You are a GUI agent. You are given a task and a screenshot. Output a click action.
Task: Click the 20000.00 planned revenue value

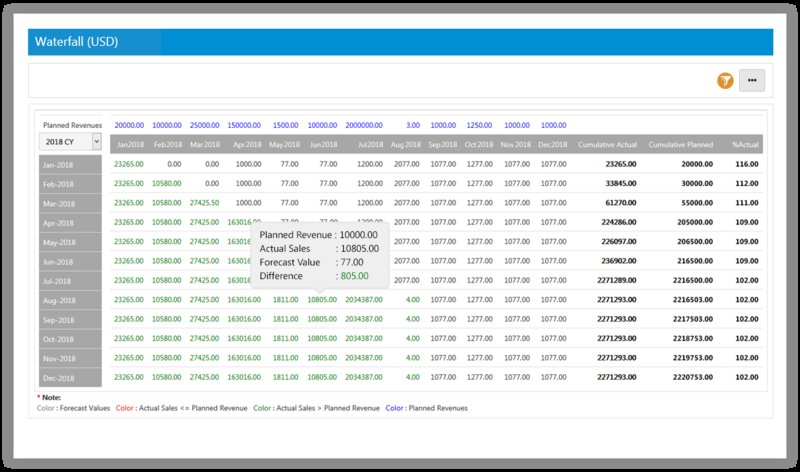(129, 125)
